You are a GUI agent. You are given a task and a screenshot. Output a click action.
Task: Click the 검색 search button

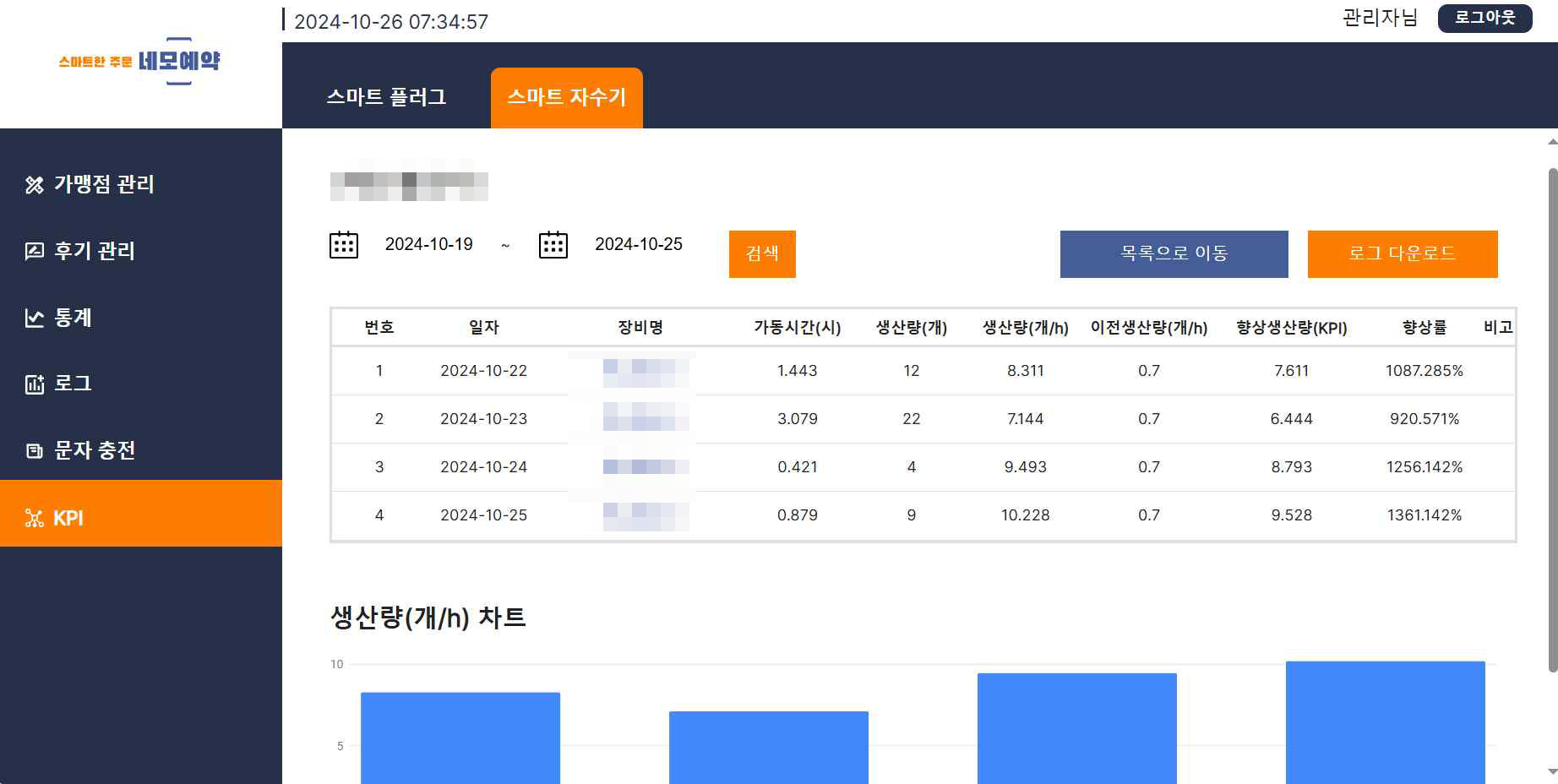762,253
